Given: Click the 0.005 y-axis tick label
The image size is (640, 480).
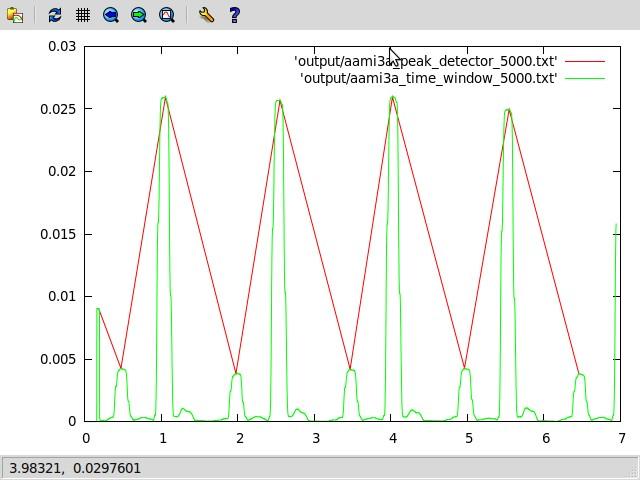Looking at the screenshot, I should pos(58,359).
